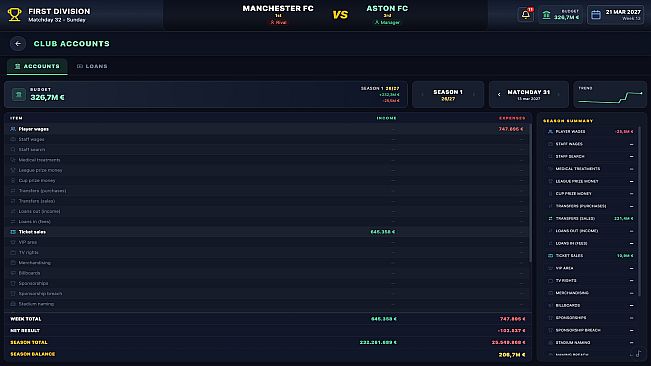Screen dimensions: 651x366
Task: Select the Transfers (sales) row
Action: coord(268,201)
